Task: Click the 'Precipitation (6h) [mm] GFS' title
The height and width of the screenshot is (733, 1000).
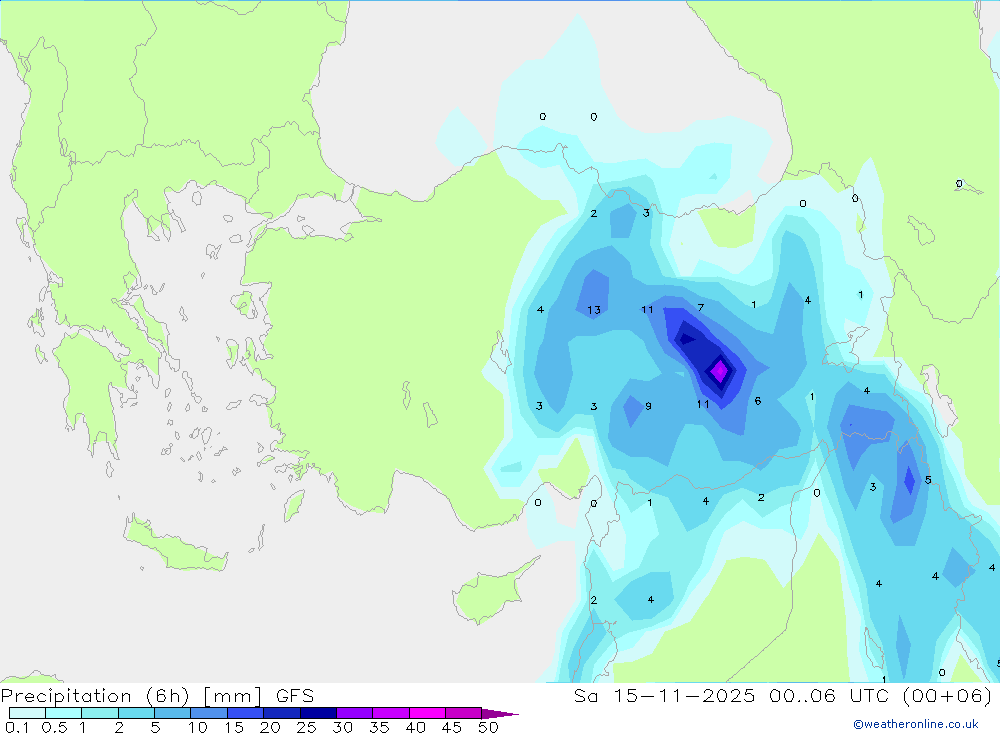Action: pos(157,695)
